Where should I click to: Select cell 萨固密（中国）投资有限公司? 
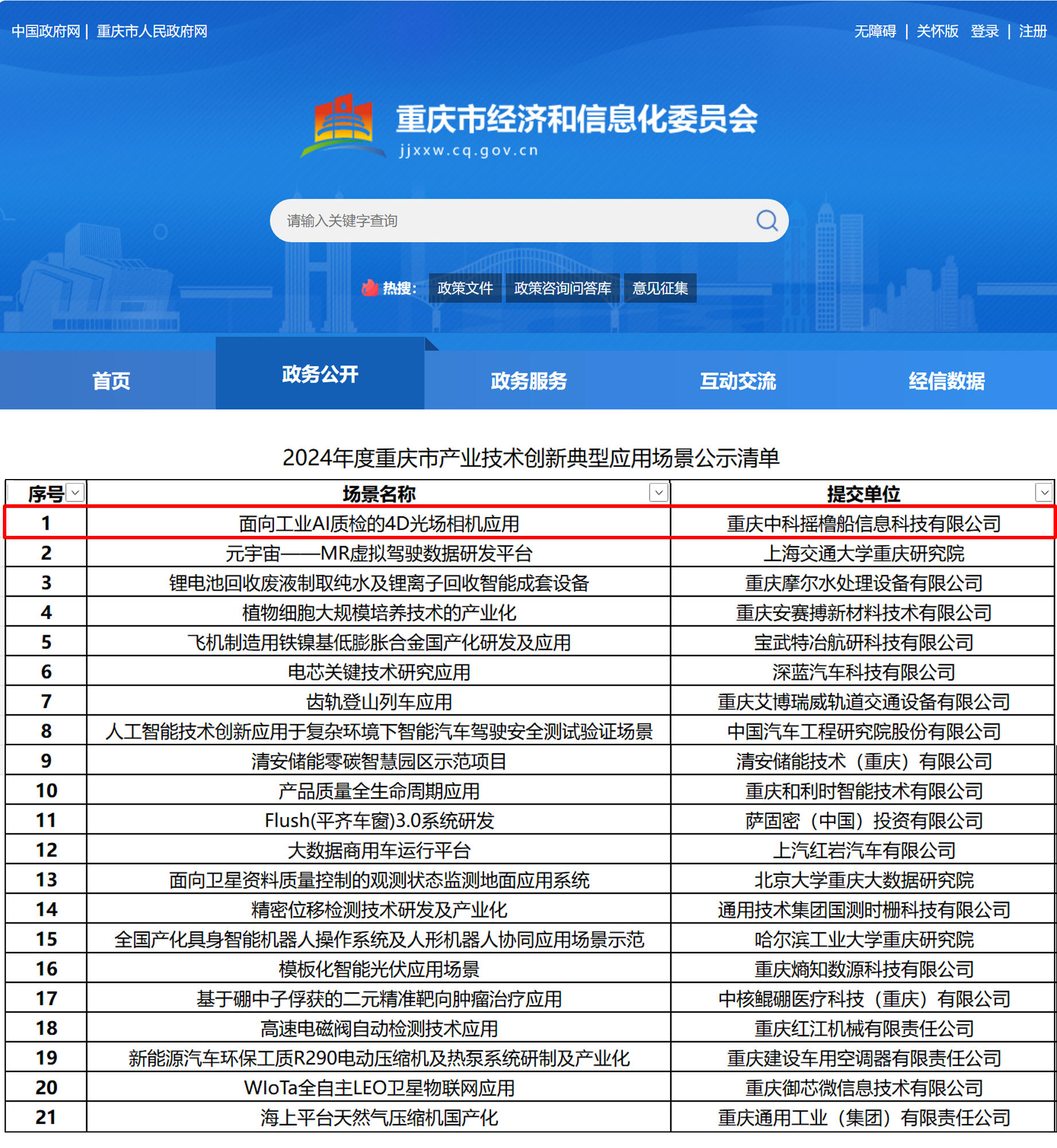(x=863, y=820)
